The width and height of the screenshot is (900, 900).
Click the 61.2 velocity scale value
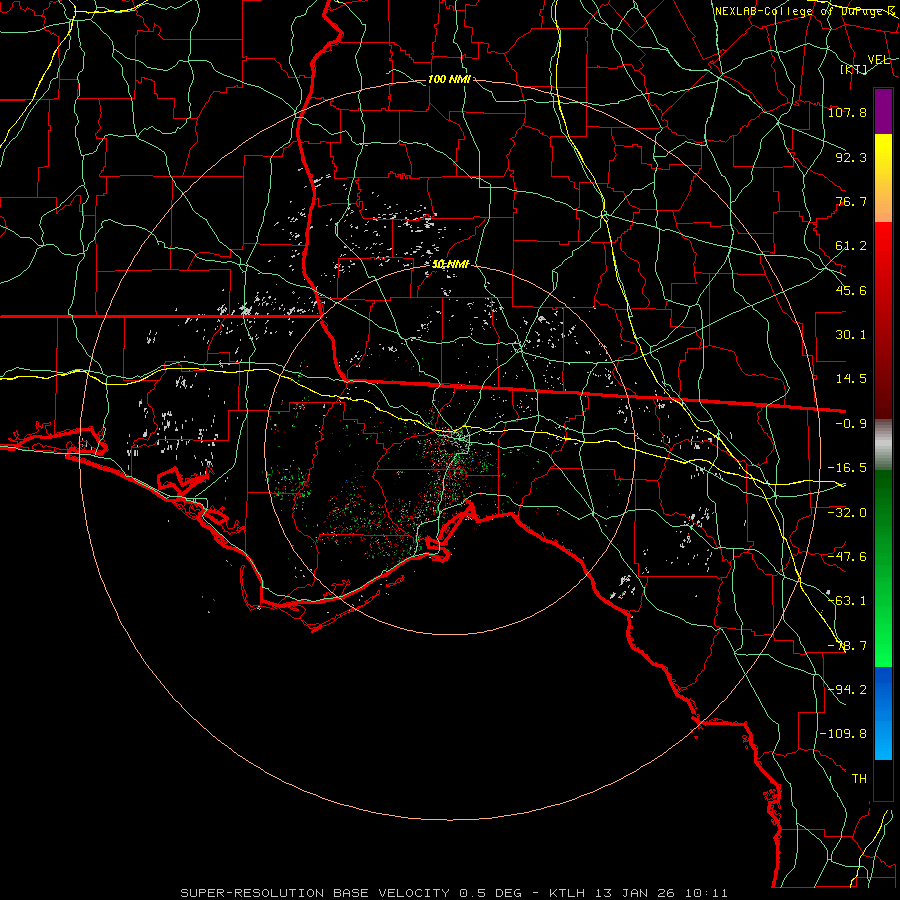pos(851,246)
